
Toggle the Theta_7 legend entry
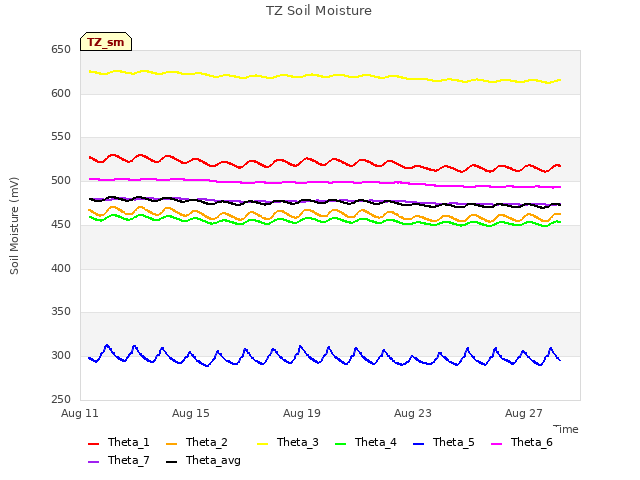point(119,460)
